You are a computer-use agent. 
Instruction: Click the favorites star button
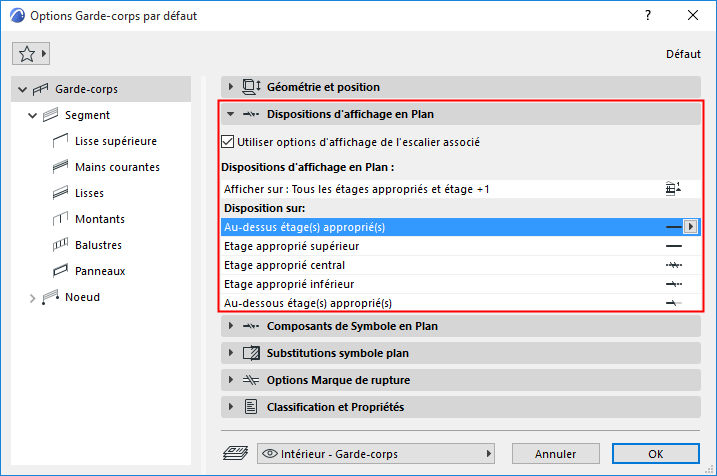tap(32, 53)
